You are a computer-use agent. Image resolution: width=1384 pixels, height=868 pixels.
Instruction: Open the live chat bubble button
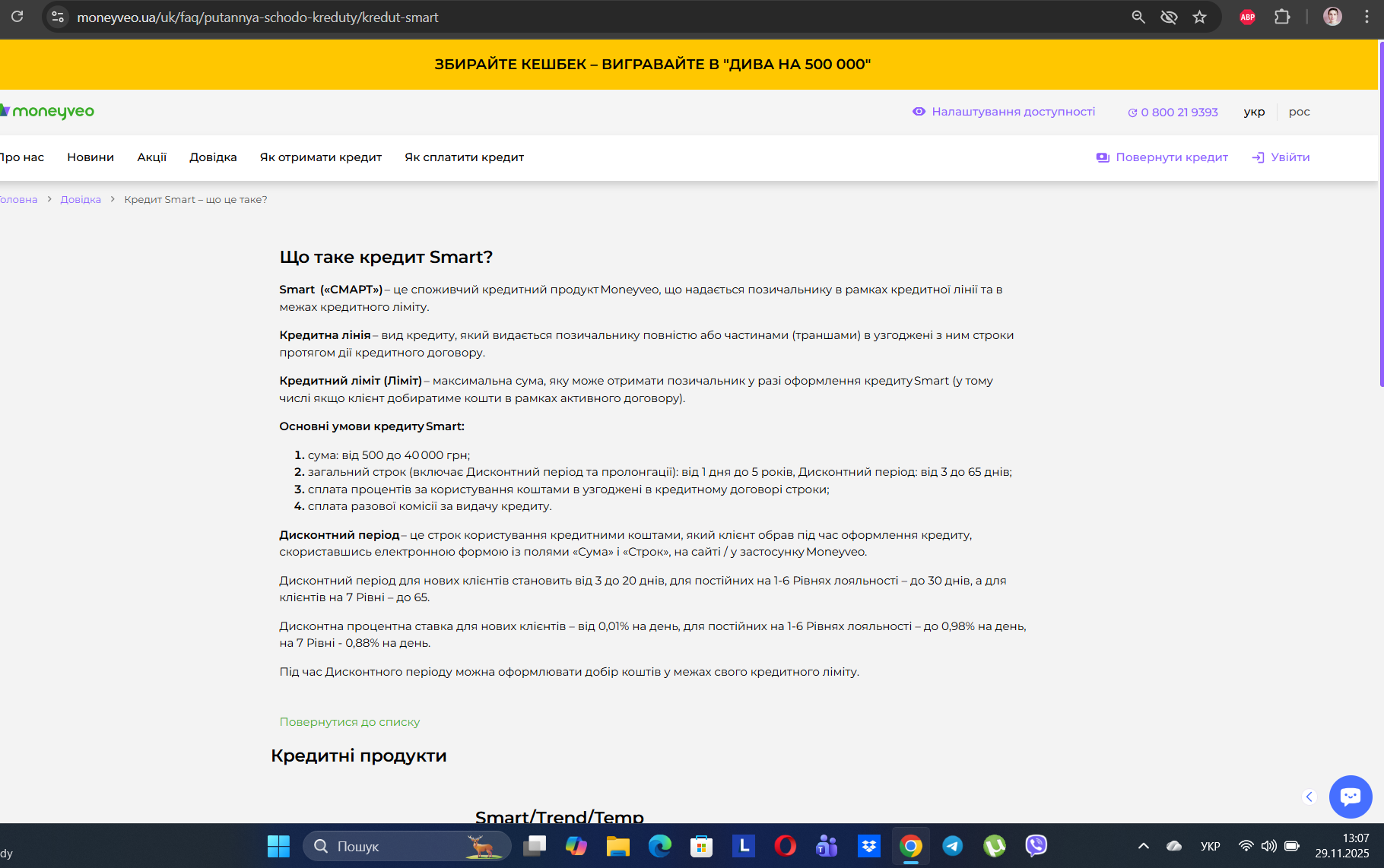pyautogui.click(x=1351, y=797)
